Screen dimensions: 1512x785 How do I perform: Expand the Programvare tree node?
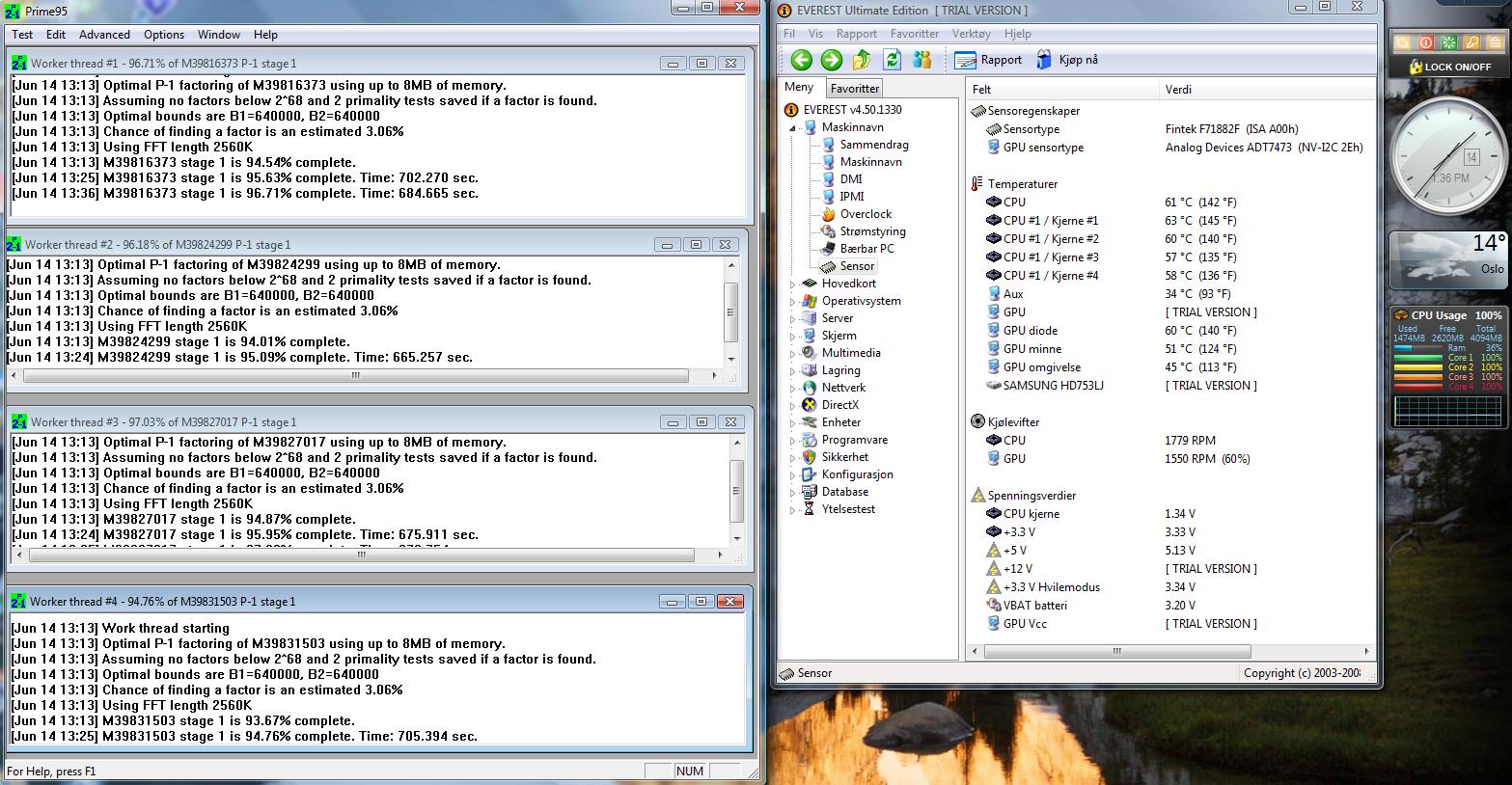(x=793, y=441)
